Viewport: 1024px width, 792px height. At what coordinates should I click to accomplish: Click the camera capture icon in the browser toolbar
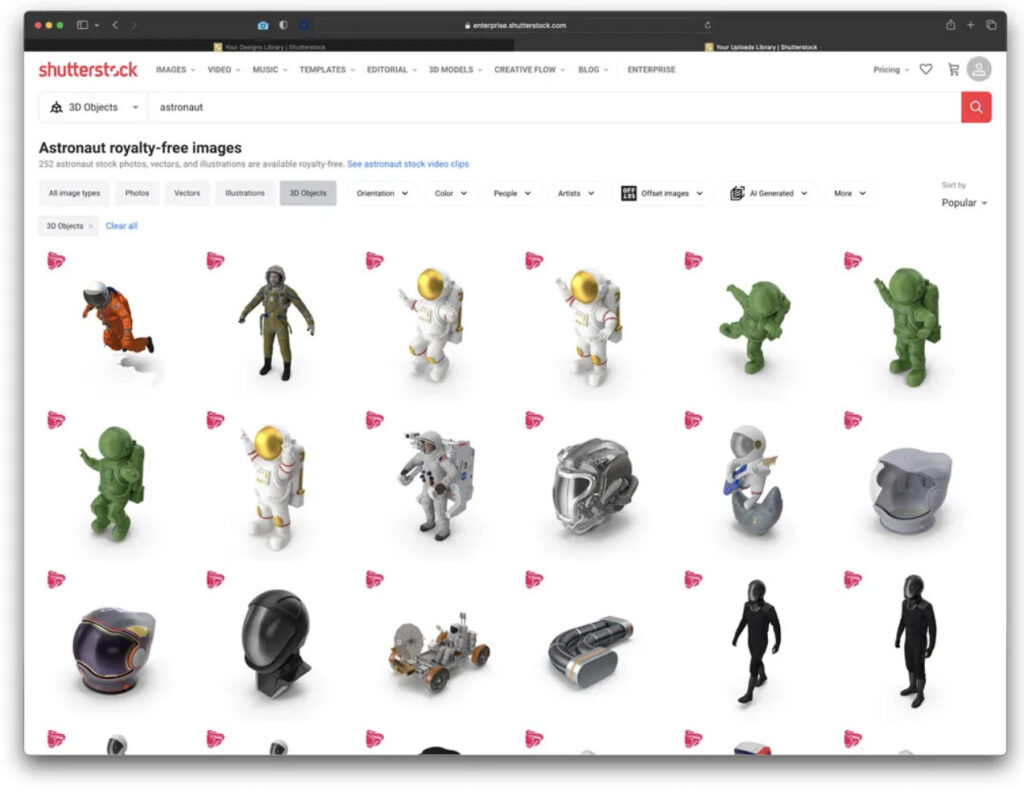pyautogui.click(x=263, y=24)
